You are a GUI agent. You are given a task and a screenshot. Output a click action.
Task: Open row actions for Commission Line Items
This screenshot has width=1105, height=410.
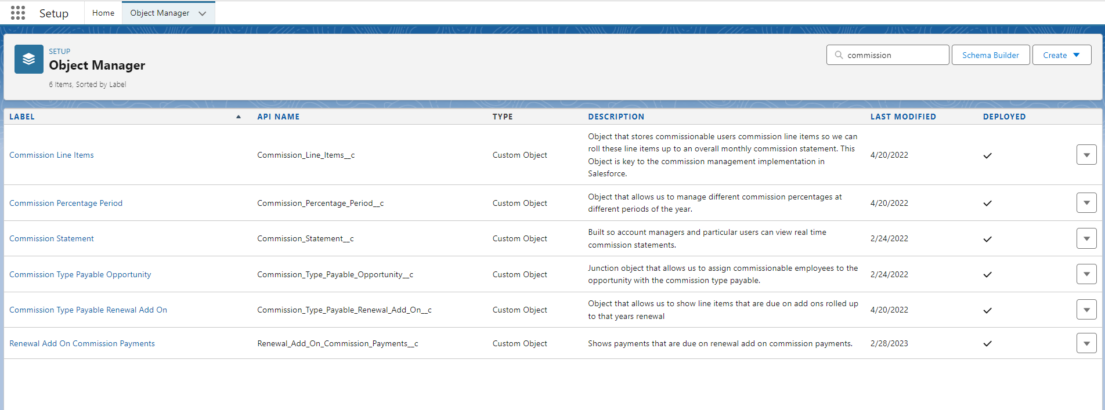[x=1086, y=154]
